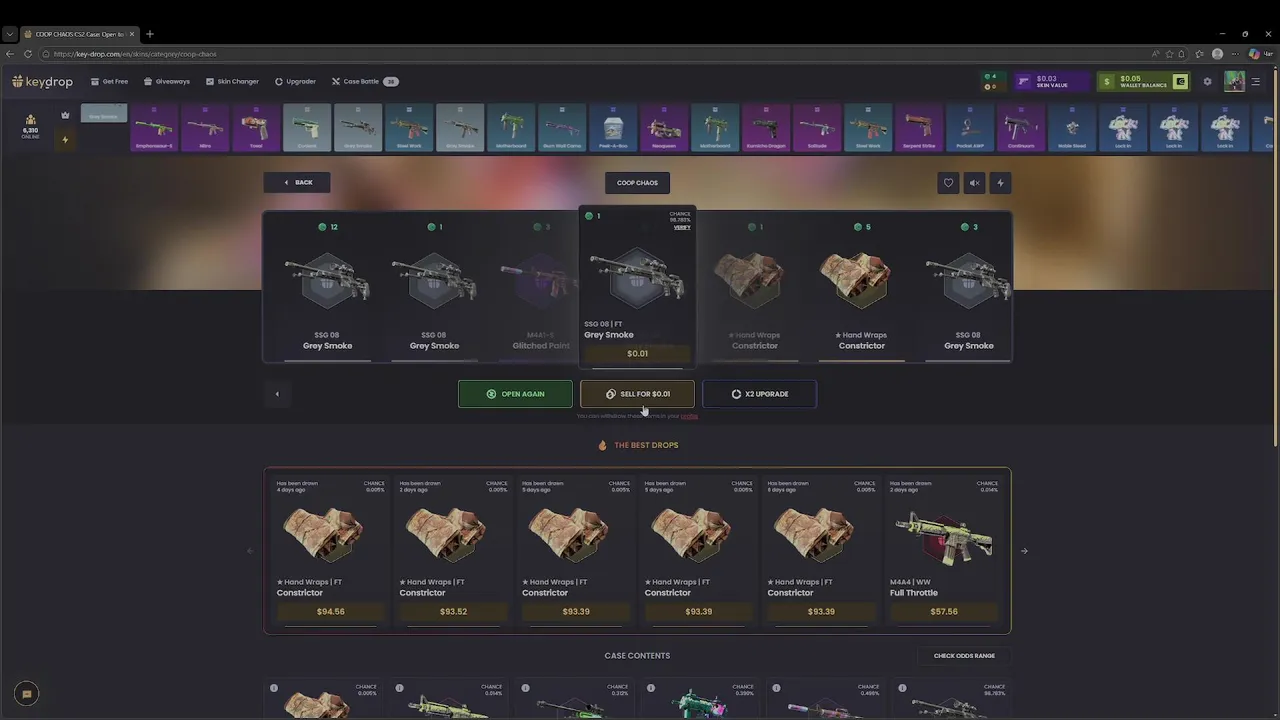Open the profile link under sell button

689,416
